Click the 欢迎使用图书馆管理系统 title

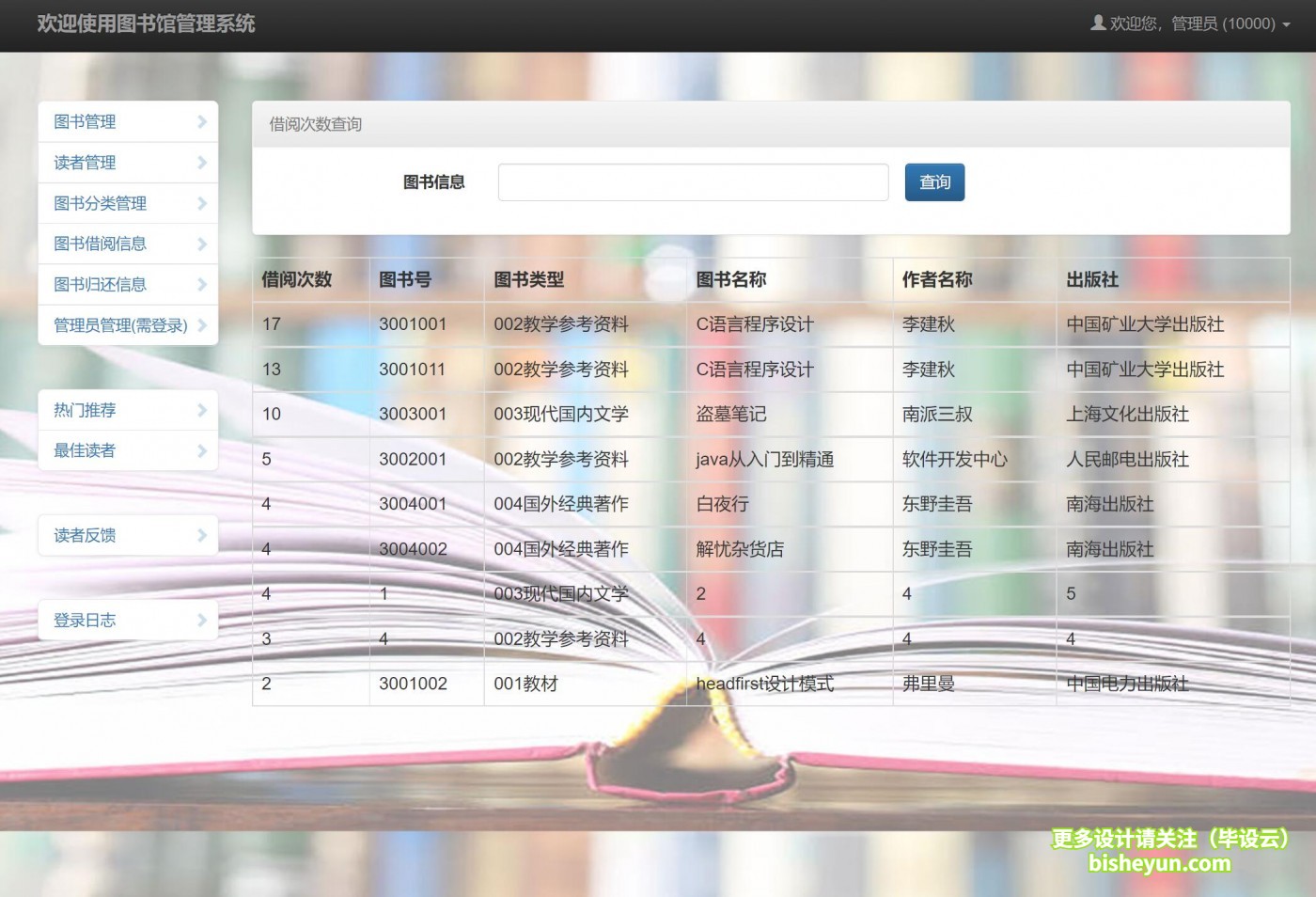(x=146, y=24)
